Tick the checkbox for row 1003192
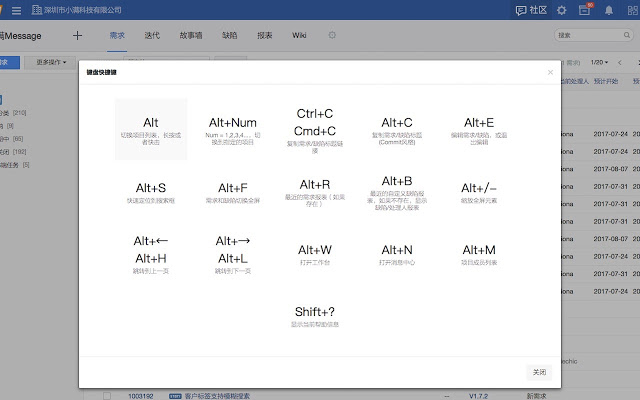Image resolution: width=640 pixels, height=400 pixels. click(106, 396)
